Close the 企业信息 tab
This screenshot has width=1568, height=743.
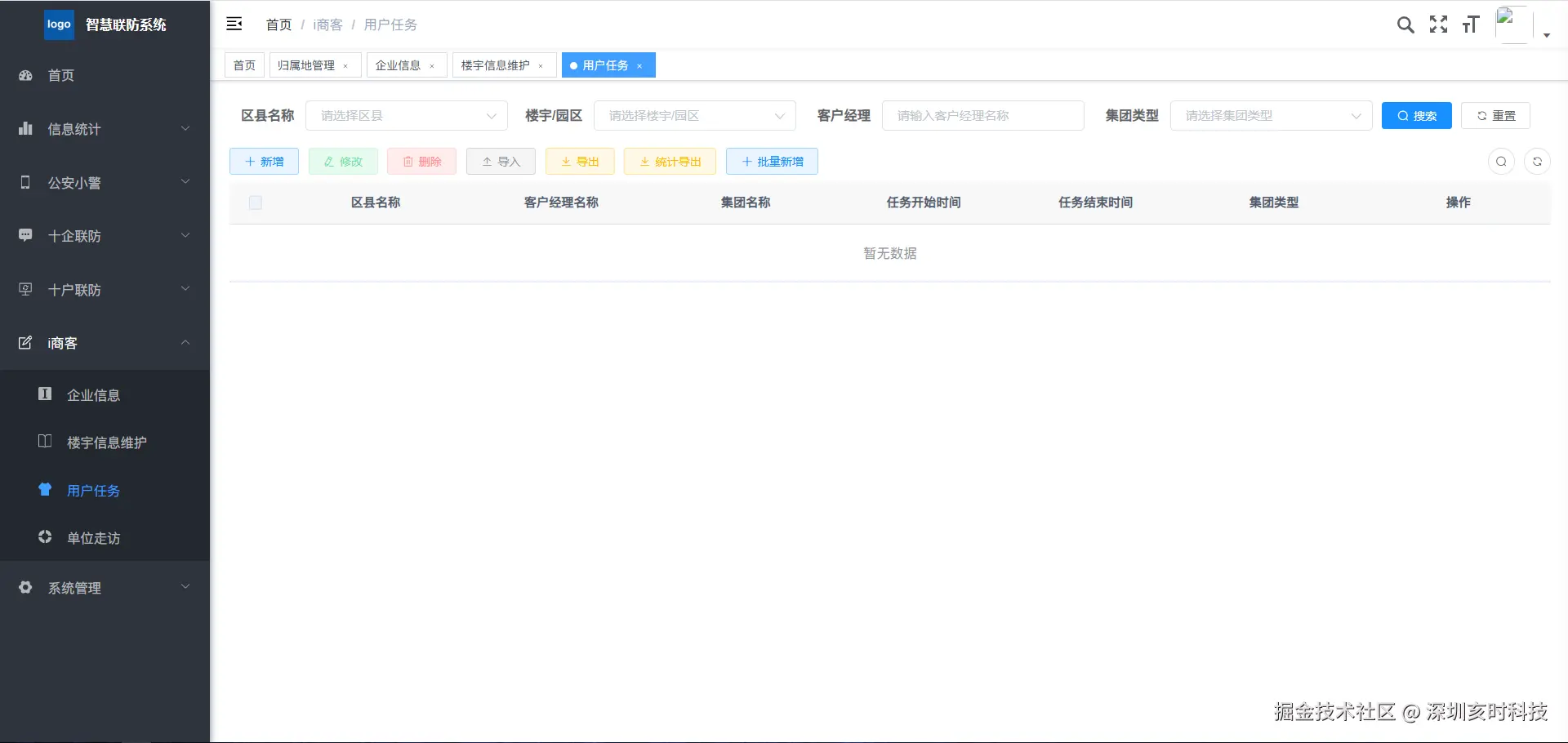pyautogui.click(x=432, y=66)
